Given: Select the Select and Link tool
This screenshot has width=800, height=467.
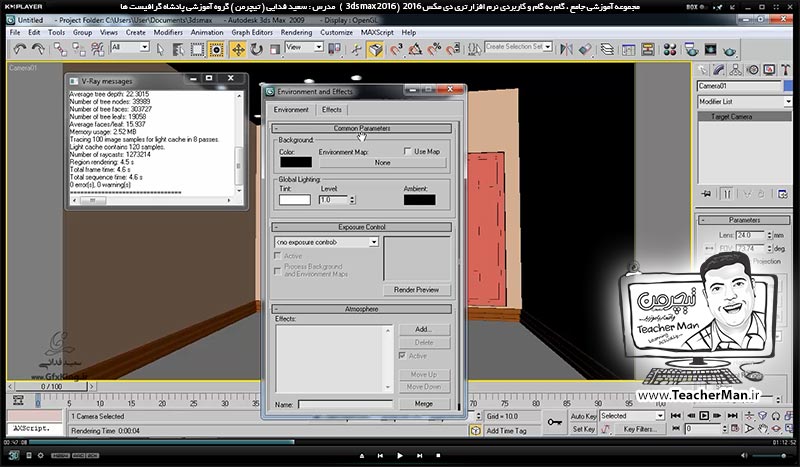Looking at the screenshot, I should (60, 50).
